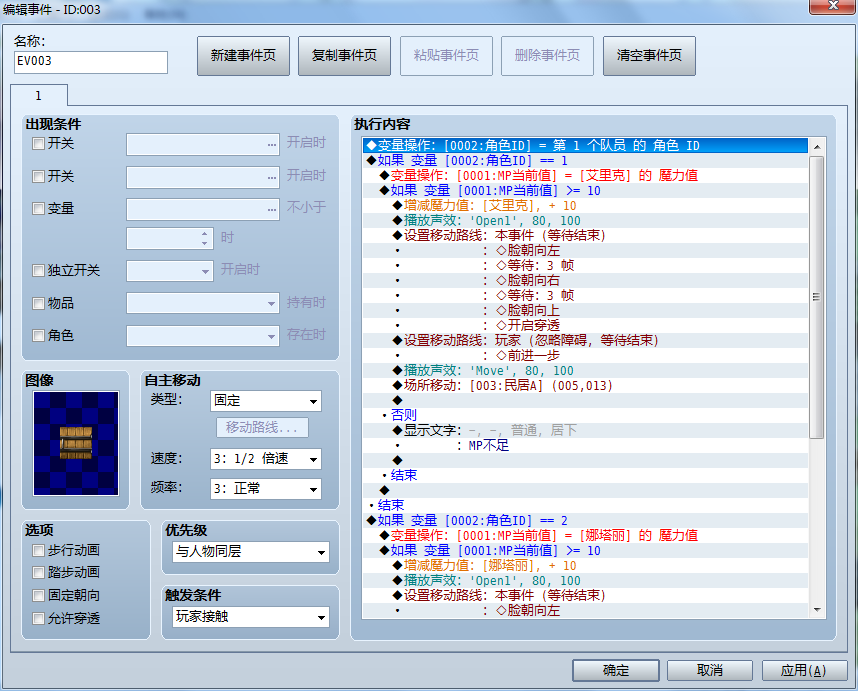Click ellipsis button of 变量 condition field
This screenshot has height=691, width=858.
272,210
